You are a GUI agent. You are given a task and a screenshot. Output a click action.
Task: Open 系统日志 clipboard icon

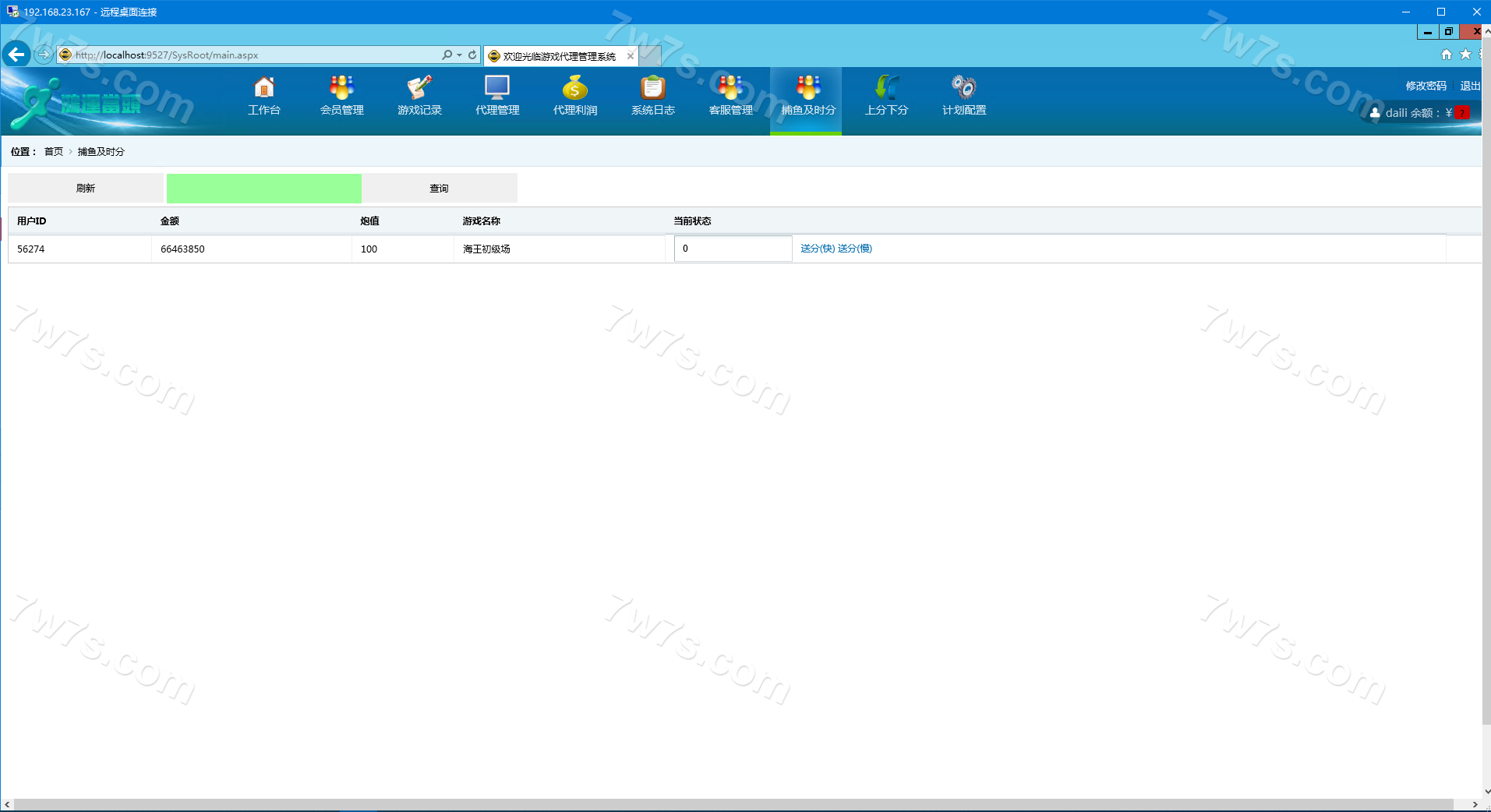(652, 88)
